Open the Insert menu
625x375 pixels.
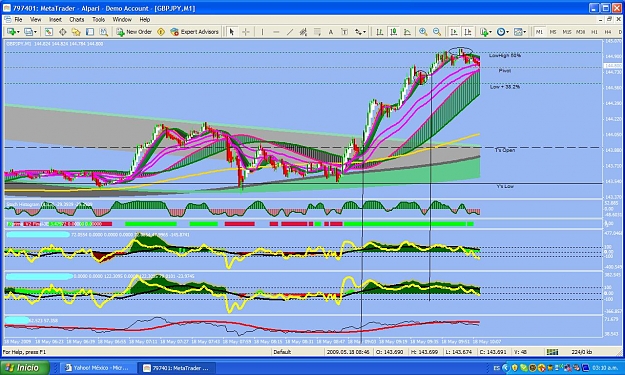click(x=55, y=20)
